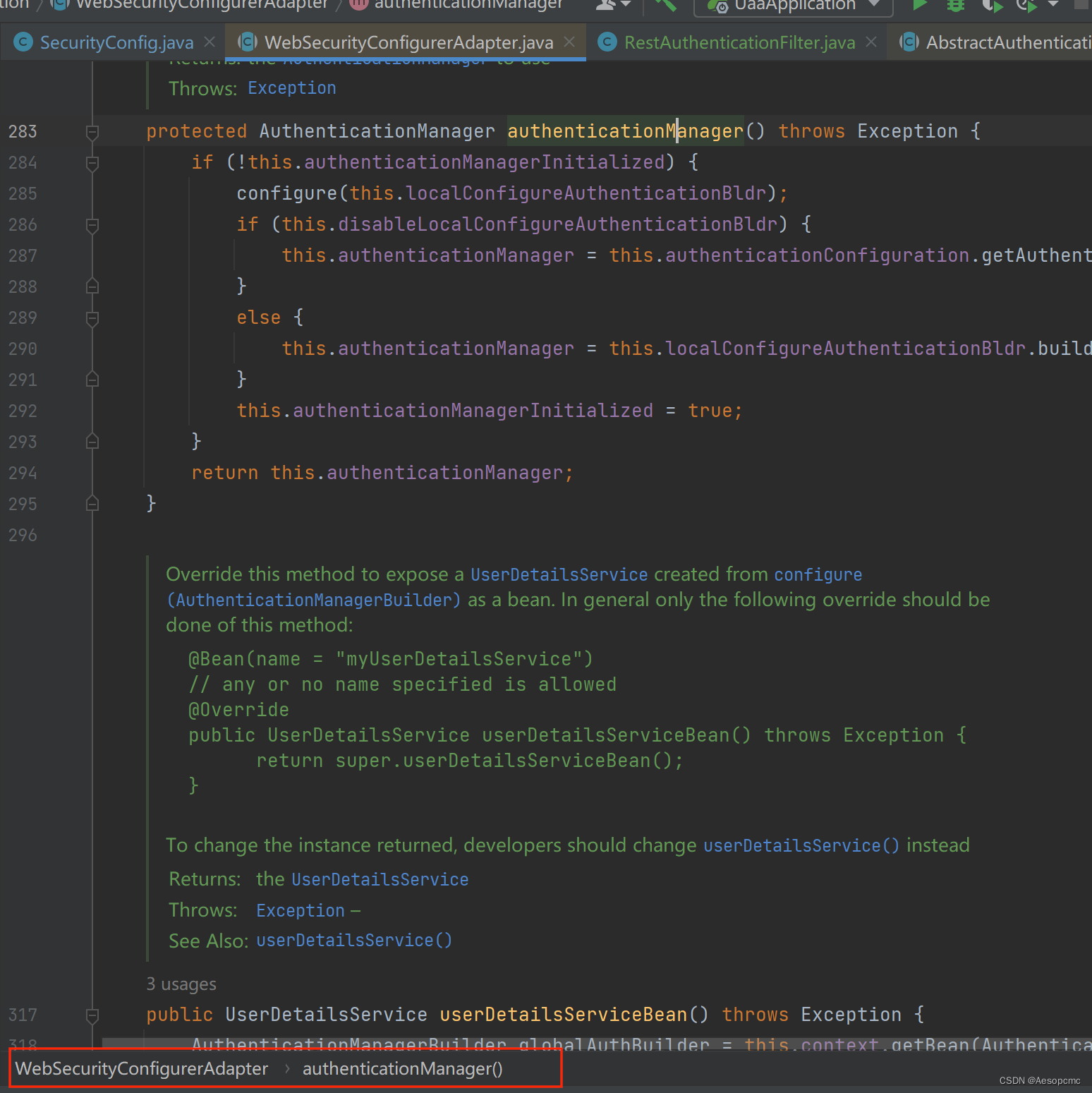Follow the (AuthenticationManagerBuilder) doc link
The height and width of the screenshot is (1093, 1092).
pyautogui.click(x=313, y=600)
